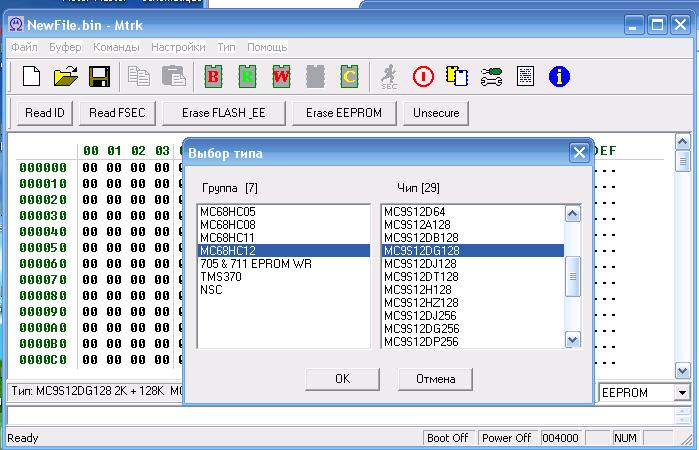Select chip MC9S12A128

pos(473,225)
